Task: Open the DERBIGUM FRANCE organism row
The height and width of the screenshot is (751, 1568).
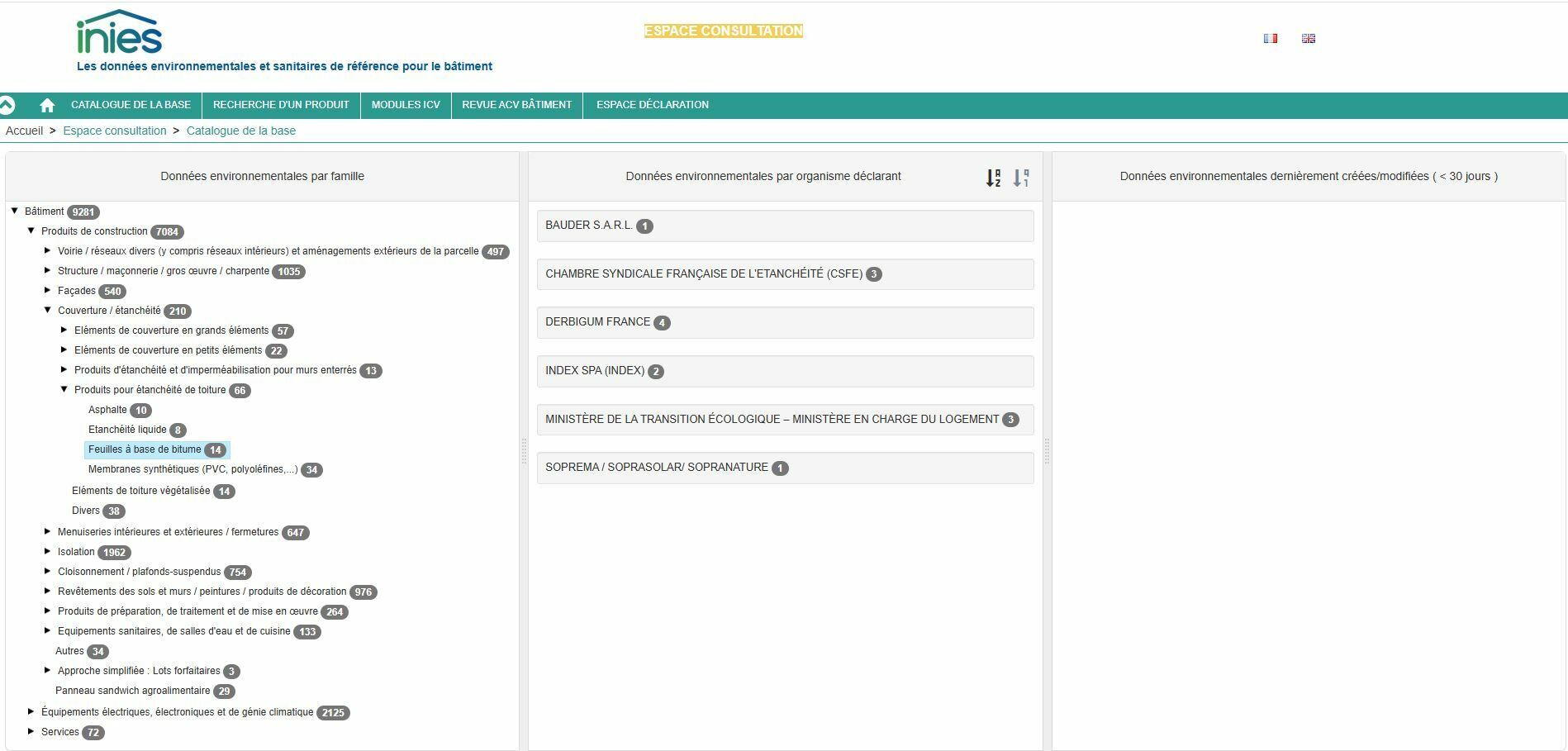Action: click(x=785, y=322)
